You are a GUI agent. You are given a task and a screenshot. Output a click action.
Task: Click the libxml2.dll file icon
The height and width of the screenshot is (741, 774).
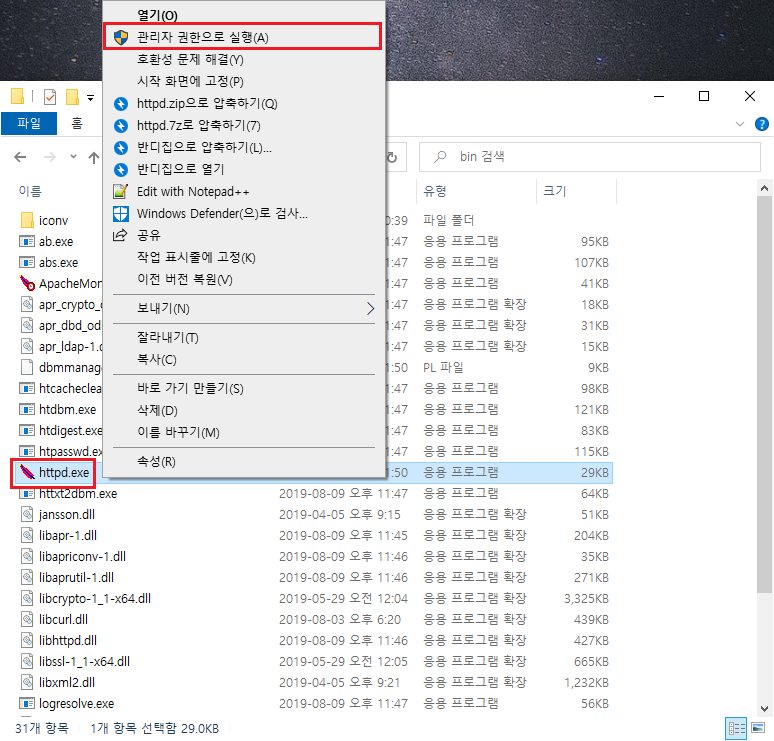click(x=27, y=683)
